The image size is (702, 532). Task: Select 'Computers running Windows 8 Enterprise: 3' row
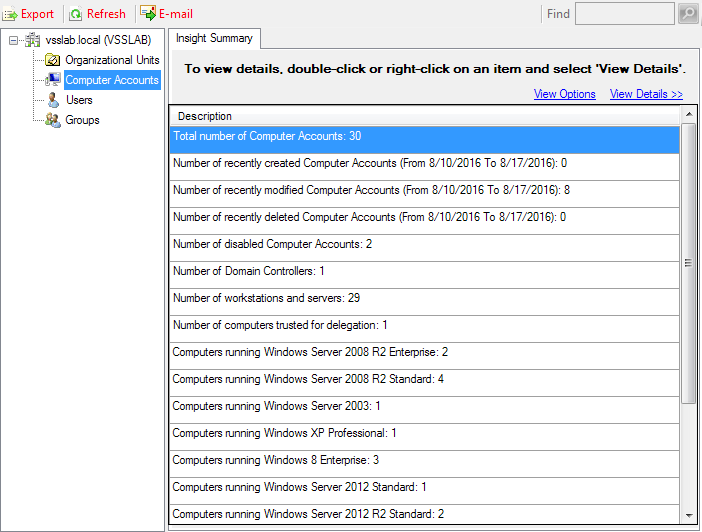tap(424, 464)
